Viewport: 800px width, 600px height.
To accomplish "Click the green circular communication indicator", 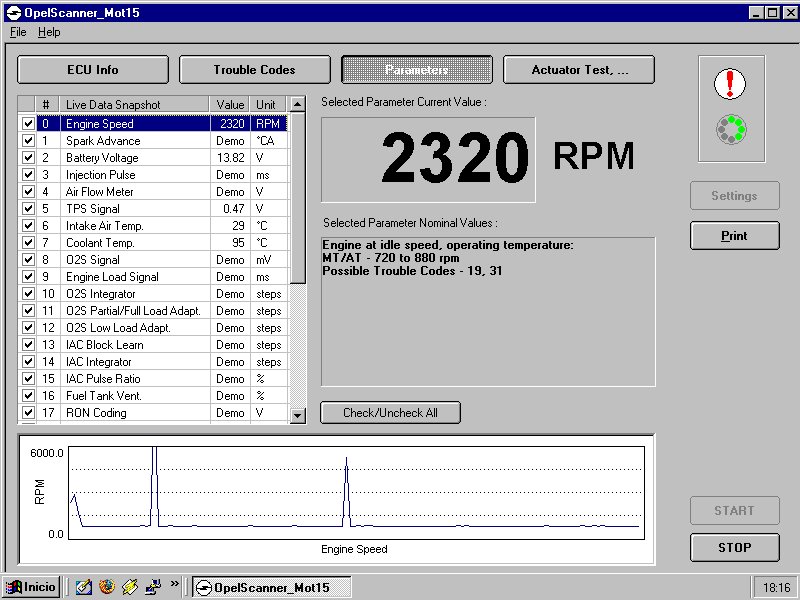I will click(x=731, y=130).
